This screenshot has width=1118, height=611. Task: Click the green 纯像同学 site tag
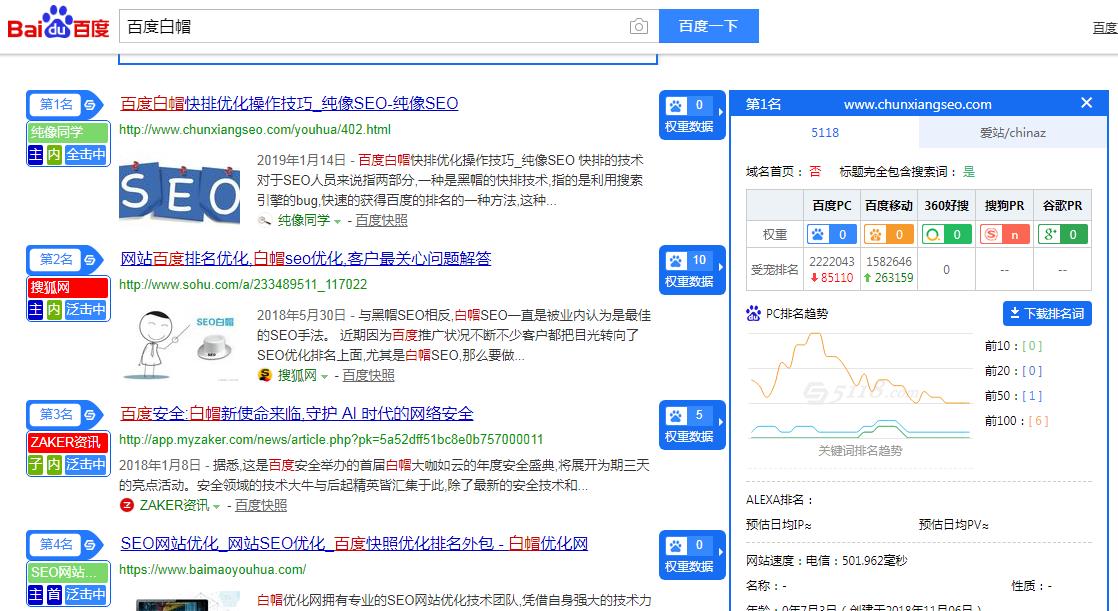(68, 132)
